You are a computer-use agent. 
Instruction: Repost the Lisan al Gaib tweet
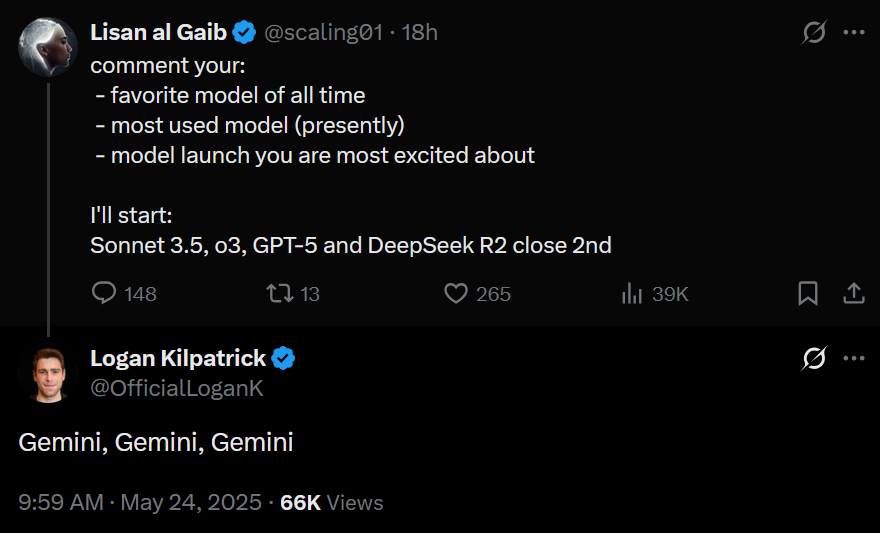coord(279,293)
